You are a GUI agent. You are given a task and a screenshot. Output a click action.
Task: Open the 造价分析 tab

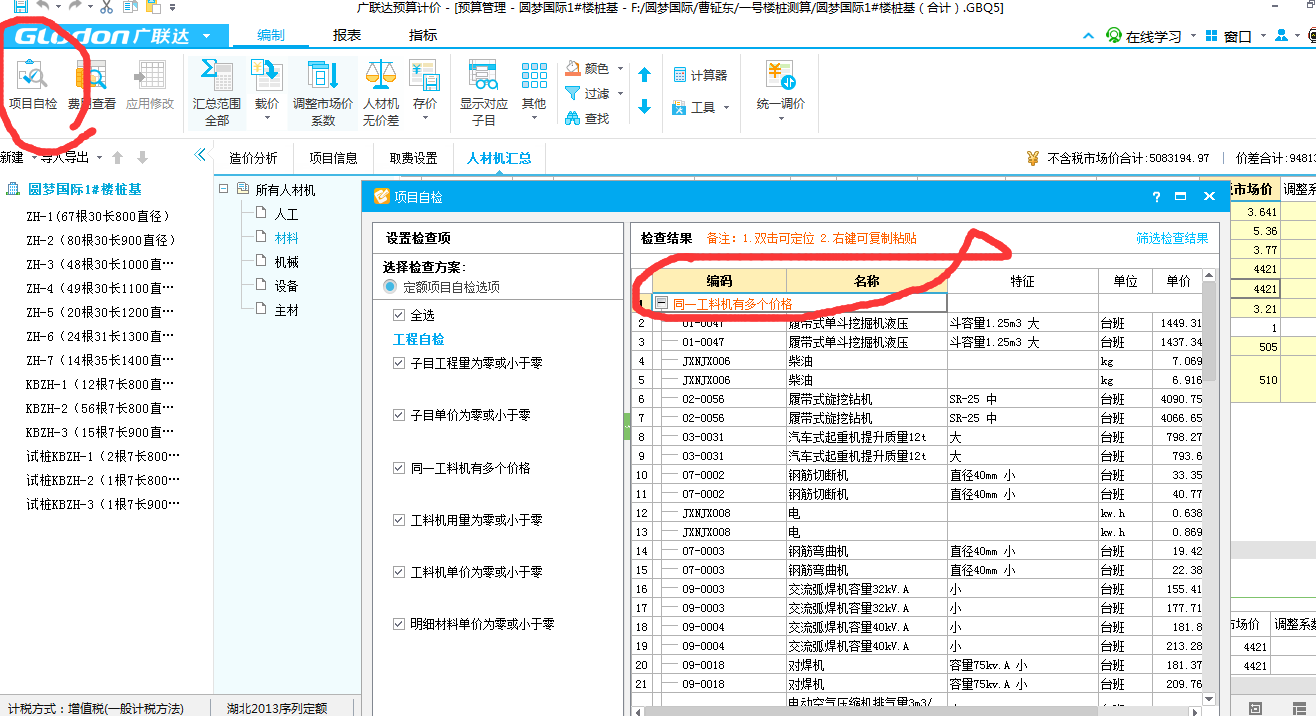(253, 158)
